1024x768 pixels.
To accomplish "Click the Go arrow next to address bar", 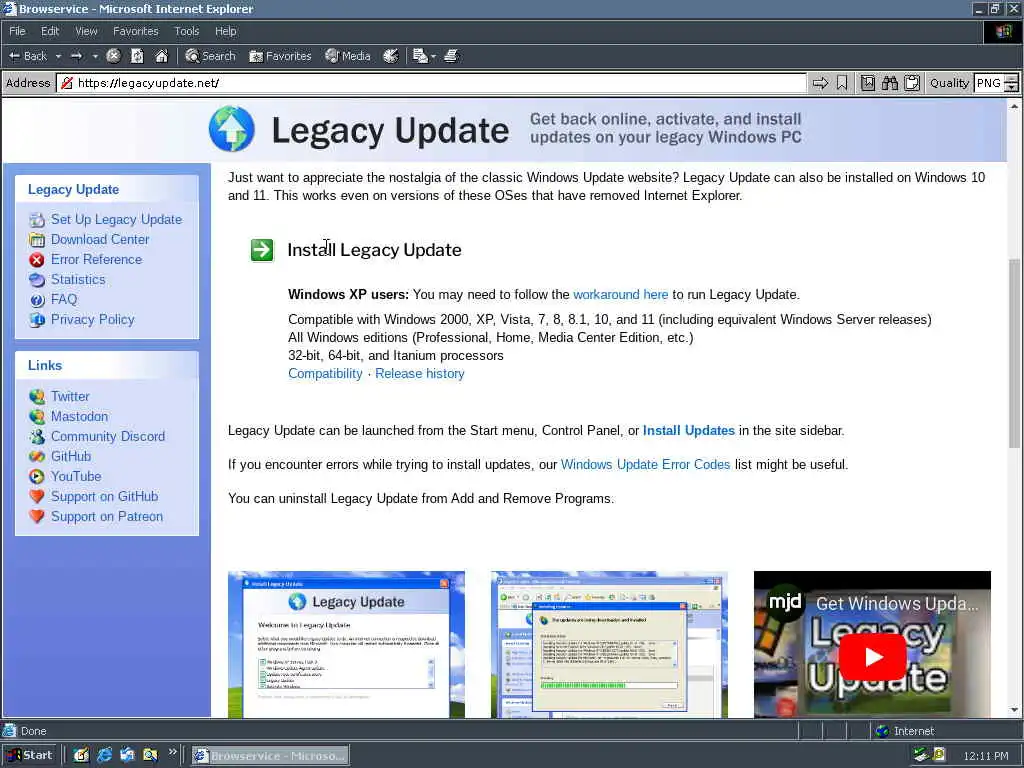I will click(820, 83).
